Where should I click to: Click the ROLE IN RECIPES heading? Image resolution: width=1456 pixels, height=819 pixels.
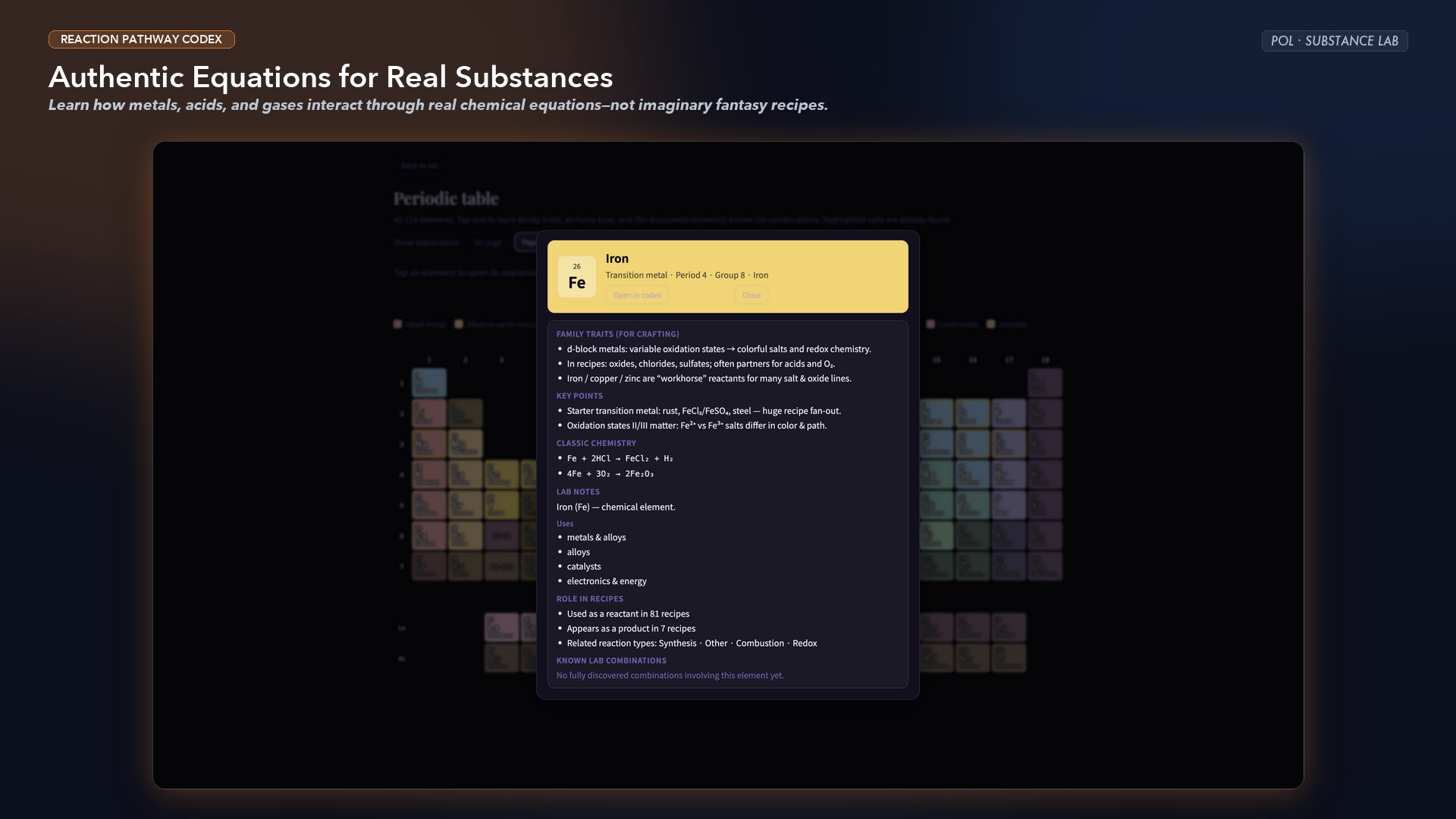590,599
